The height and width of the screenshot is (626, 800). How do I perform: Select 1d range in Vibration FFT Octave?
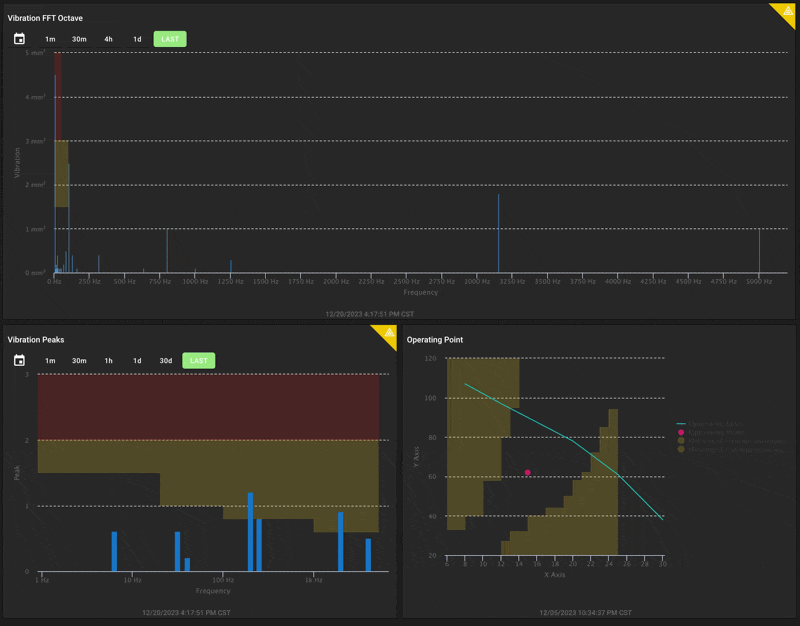(137, 39)
